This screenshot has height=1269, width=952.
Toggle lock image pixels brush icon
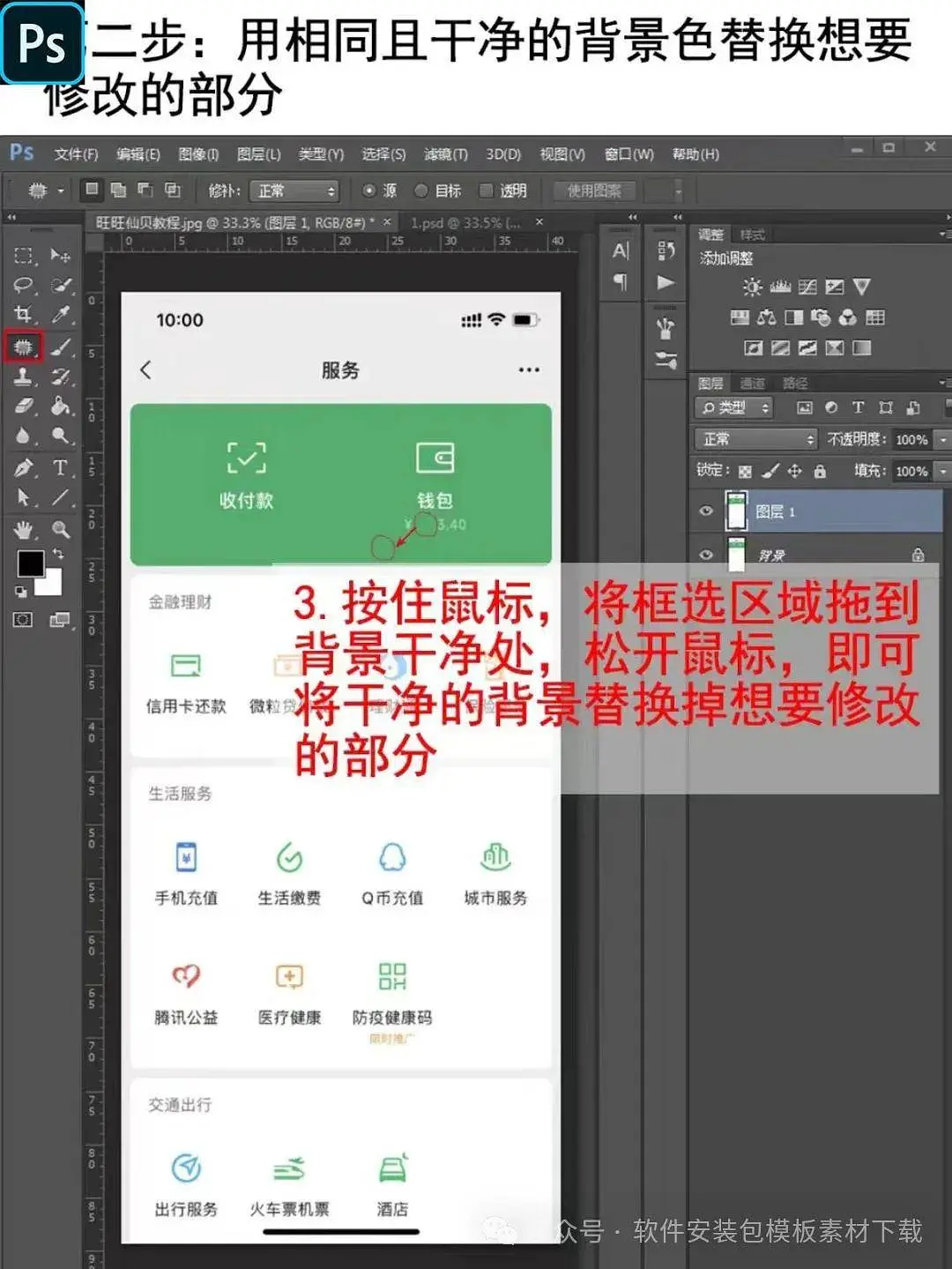(770, 471)
